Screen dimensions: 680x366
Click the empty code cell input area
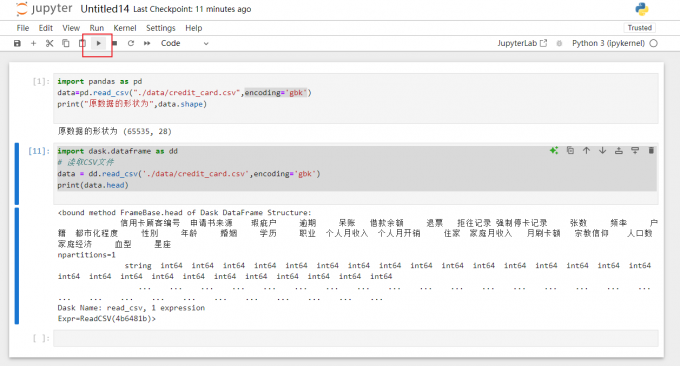coord(356,338)
